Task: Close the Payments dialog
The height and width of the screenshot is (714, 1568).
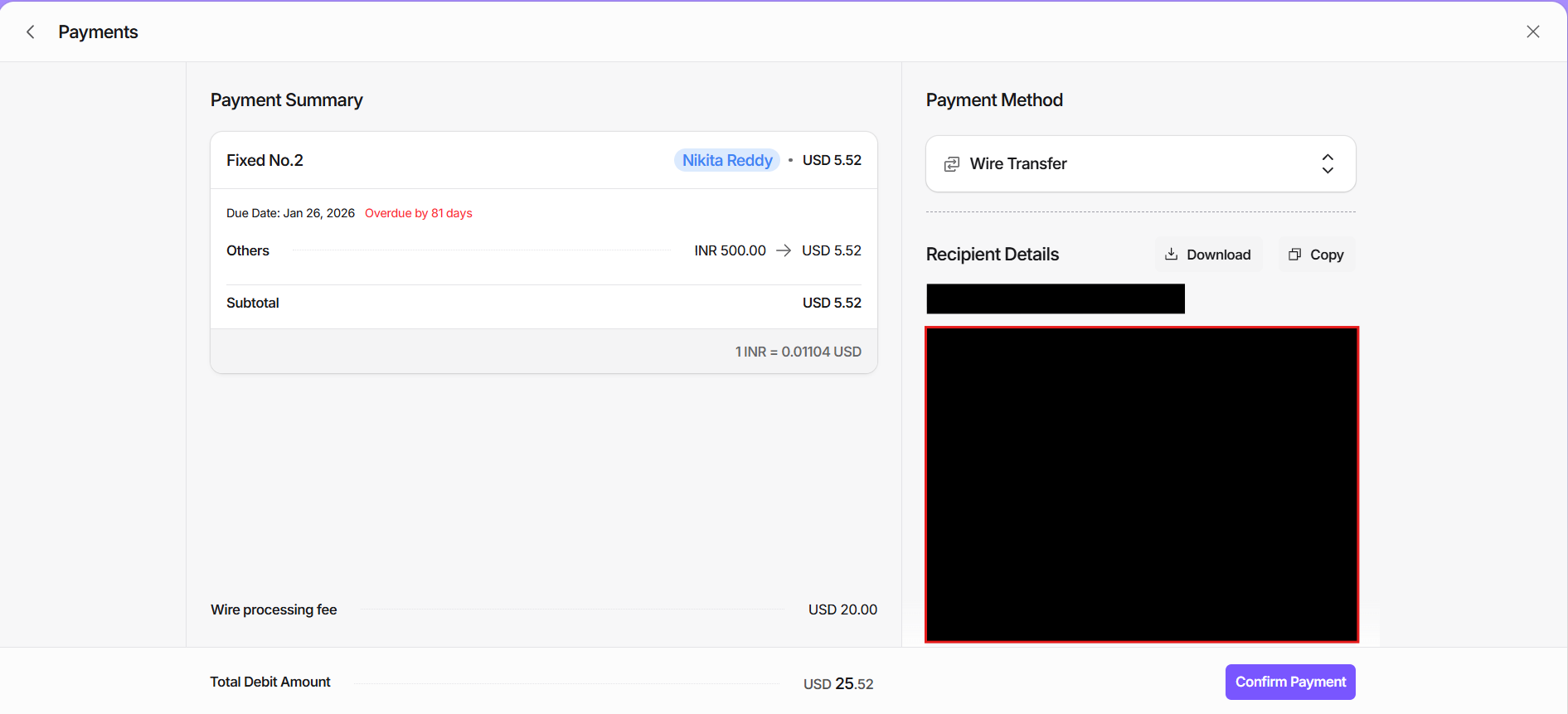Action: [1533, 32]
